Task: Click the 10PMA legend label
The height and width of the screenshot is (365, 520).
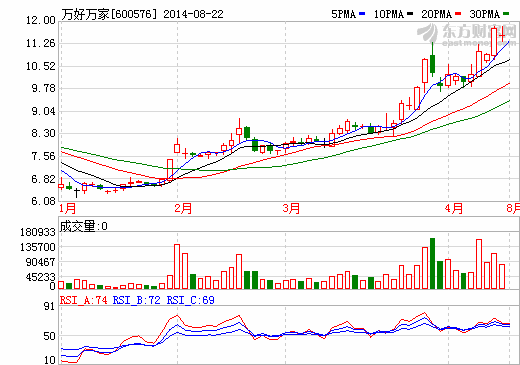Action: pyautogui.click(x=389, y=14)
